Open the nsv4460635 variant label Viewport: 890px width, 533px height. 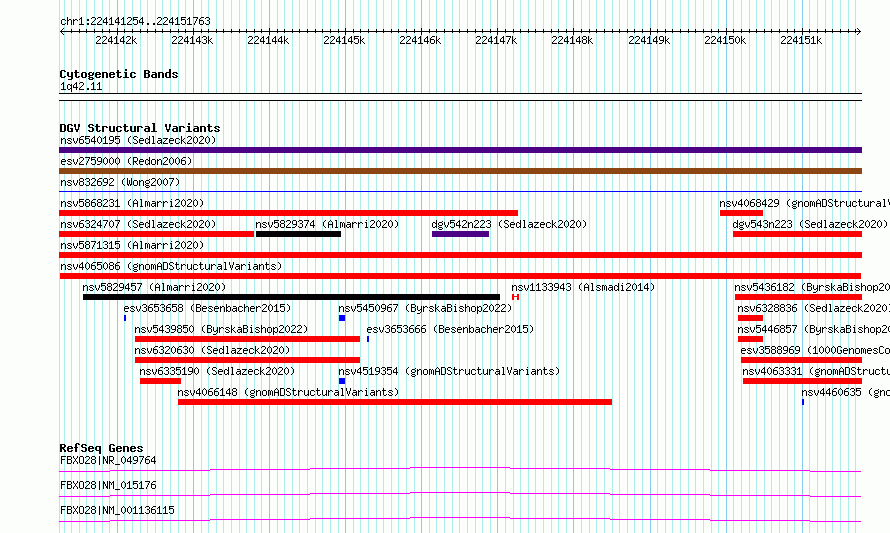[x=845, y=392]
